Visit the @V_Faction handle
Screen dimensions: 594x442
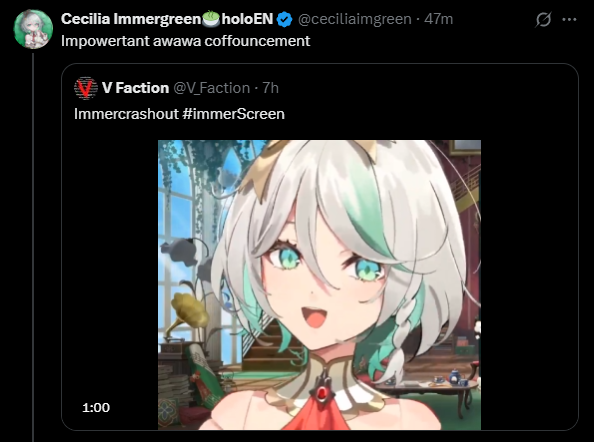pos(211,88)
